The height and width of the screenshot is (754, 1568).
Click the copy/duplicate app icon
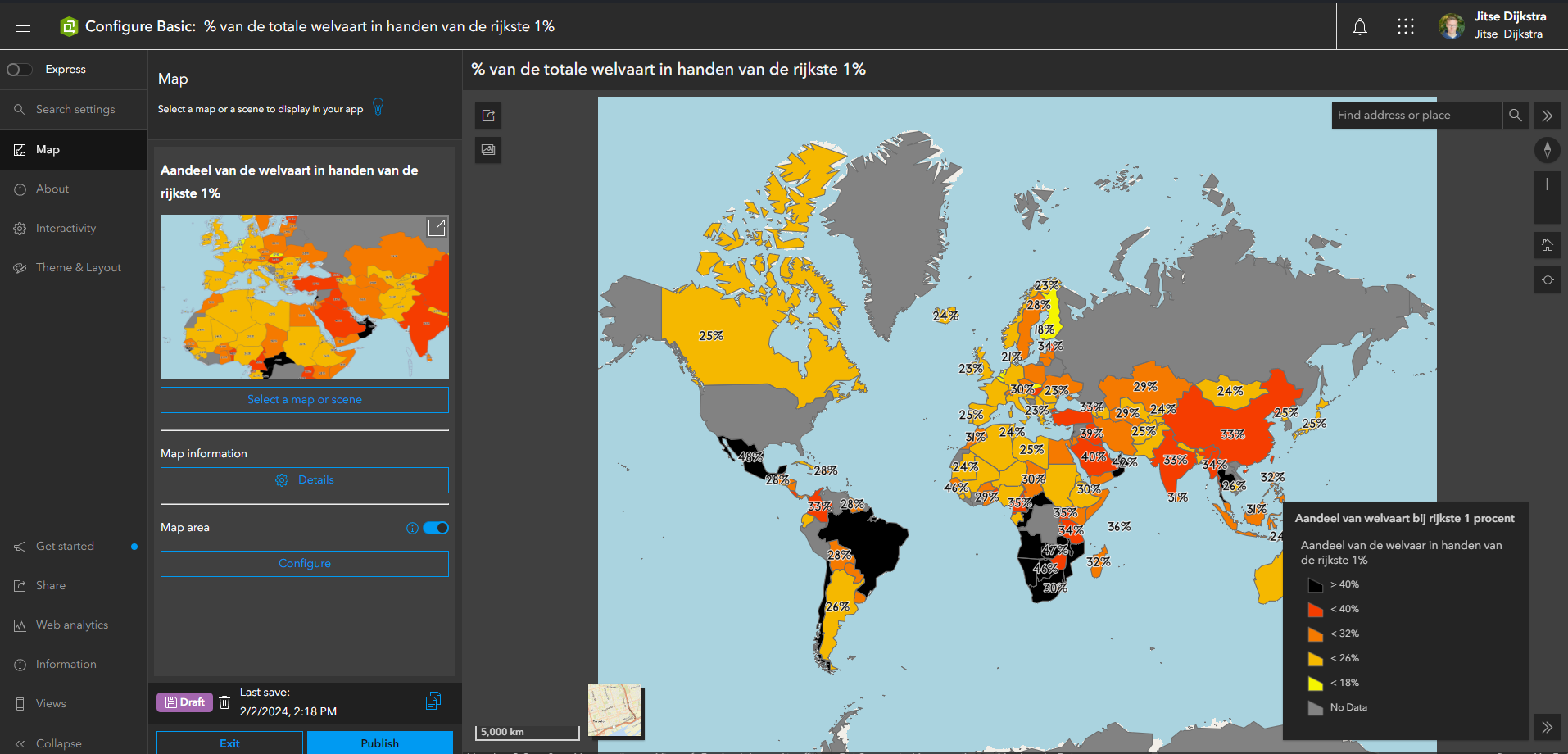pos(433,701)
